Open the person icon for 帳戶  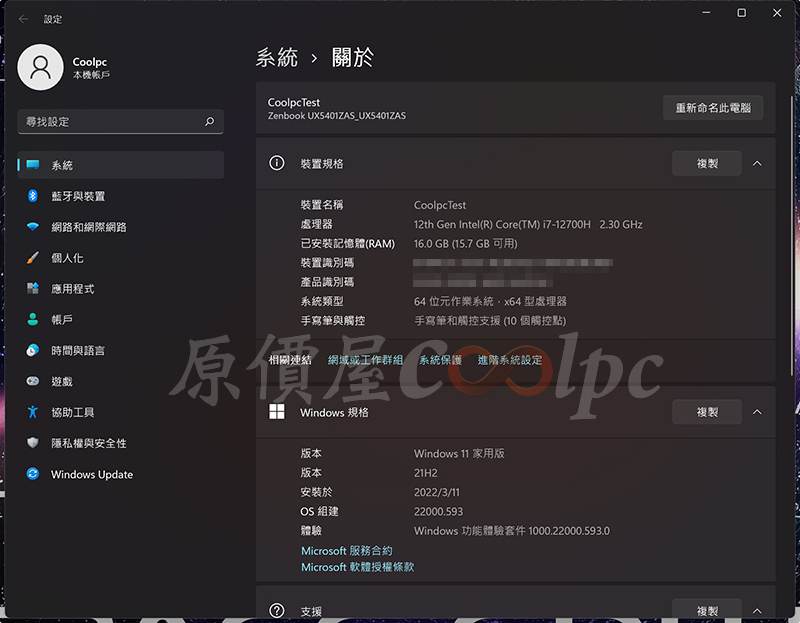pos(33,319)
